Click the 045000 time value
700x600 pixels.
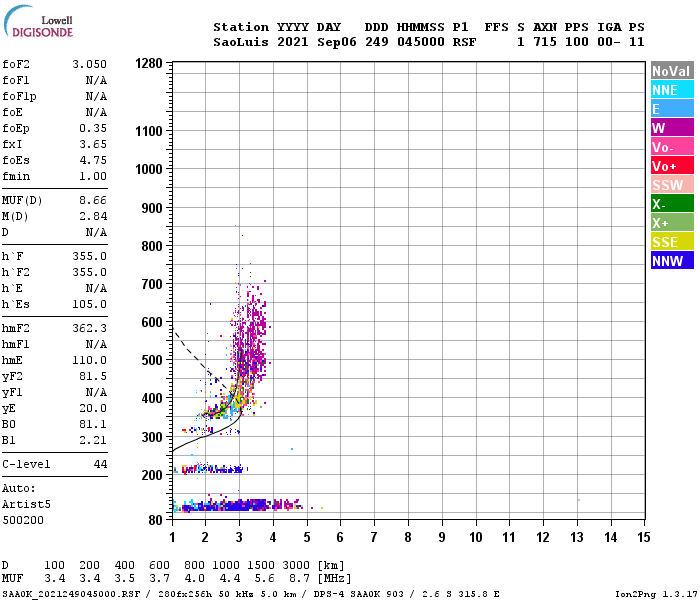421,42
